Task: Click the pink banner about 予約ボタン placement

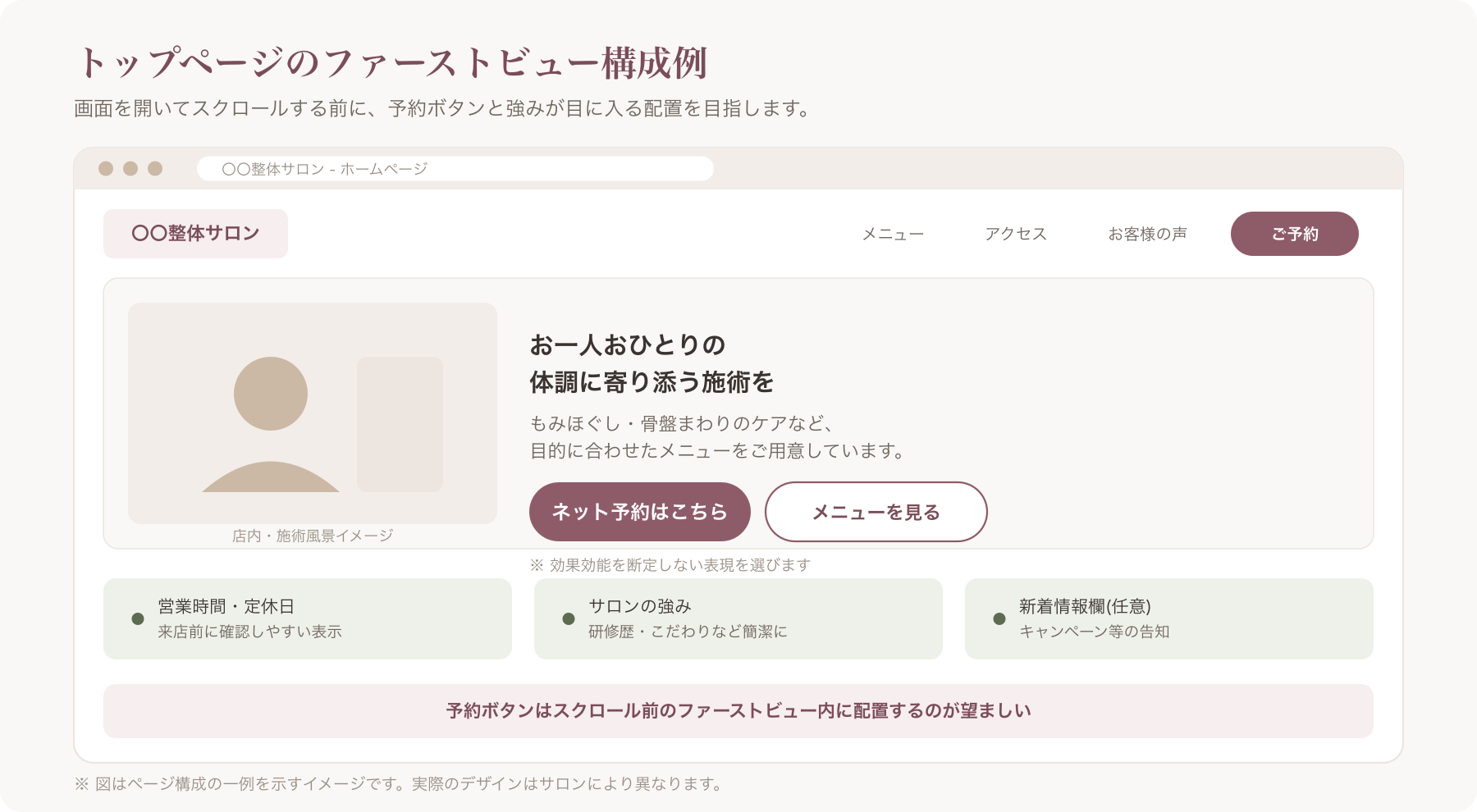Action: coord(738,711)
